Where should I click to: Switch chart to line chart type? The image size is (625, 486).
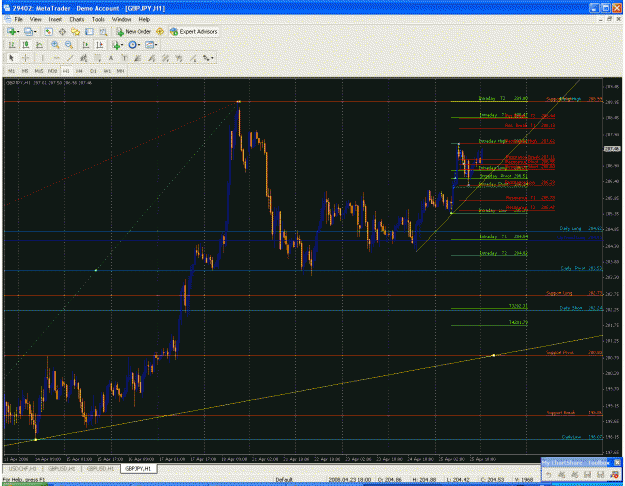[x=39, y=45]
